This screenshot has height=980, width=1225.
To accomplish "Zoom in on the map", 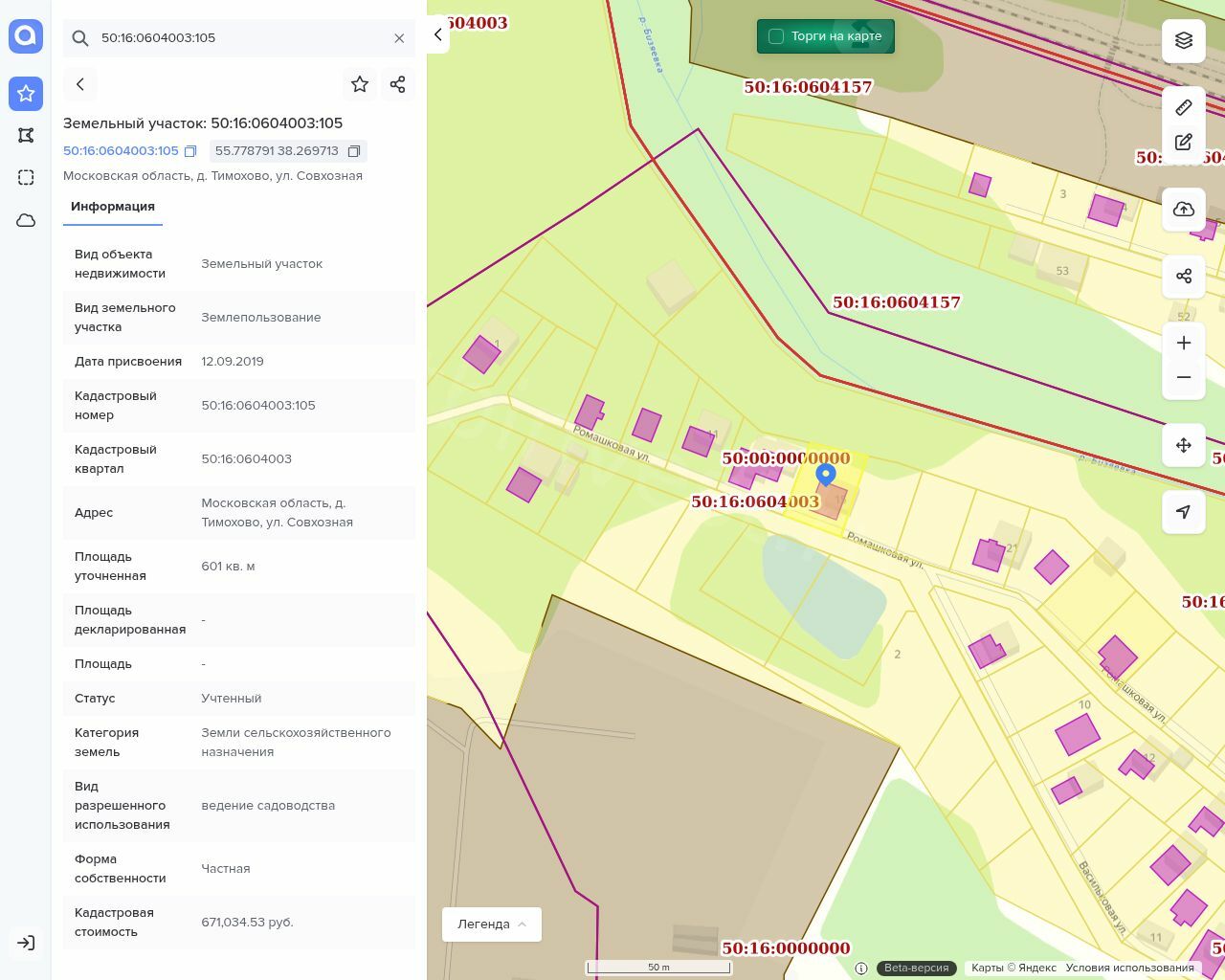I will click(x=1184, y=343).
